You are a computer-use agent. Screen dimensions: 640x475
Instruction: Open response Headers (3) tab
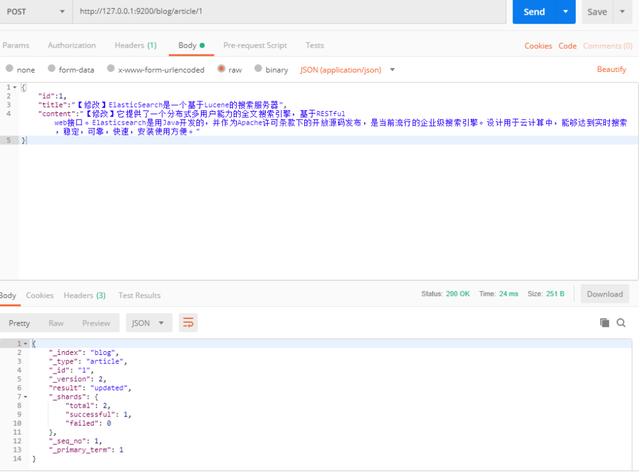(x=84, y=295)
